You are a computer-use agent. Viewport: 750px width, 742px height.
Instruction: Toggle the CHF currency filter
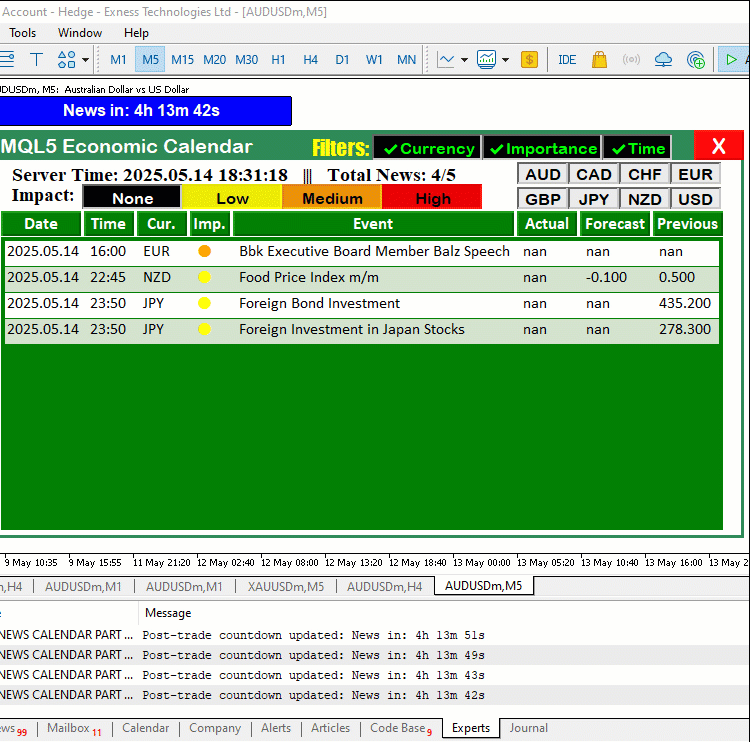pyautogui.click(x=645, y=174)
